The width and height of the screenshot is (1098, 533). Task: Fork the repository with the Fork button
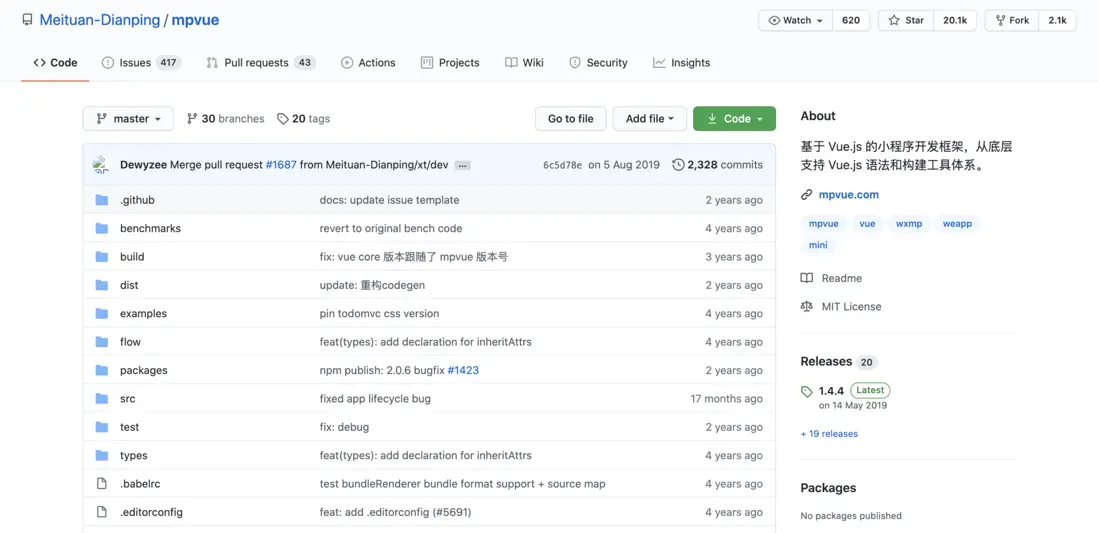pos(1011,20)
